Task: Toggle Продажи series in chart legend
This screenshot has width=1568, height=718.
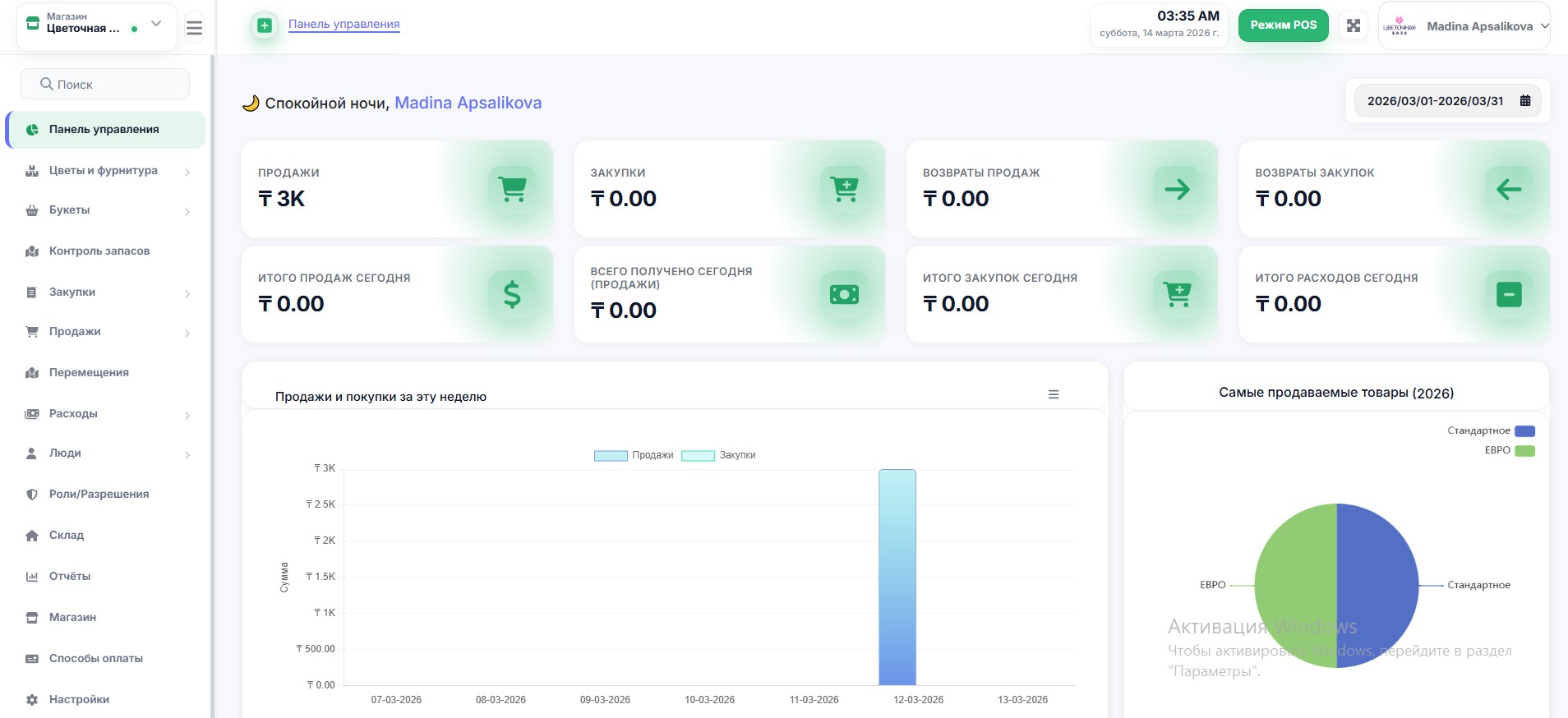Action: tap(634, 455)
